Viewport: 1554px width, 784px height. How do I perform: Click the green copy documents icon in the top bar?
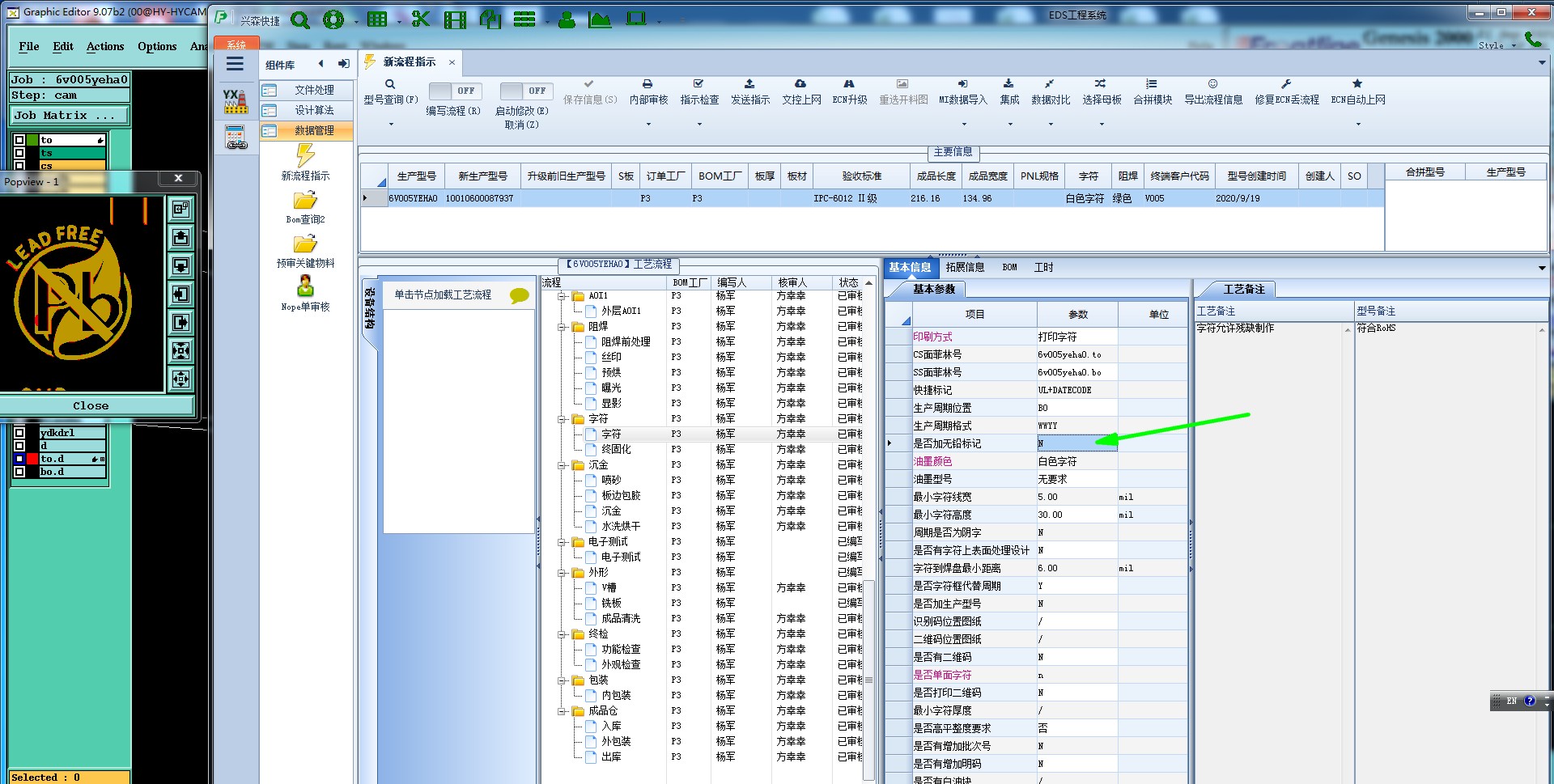pyautogui.click(x=490, y=19)
